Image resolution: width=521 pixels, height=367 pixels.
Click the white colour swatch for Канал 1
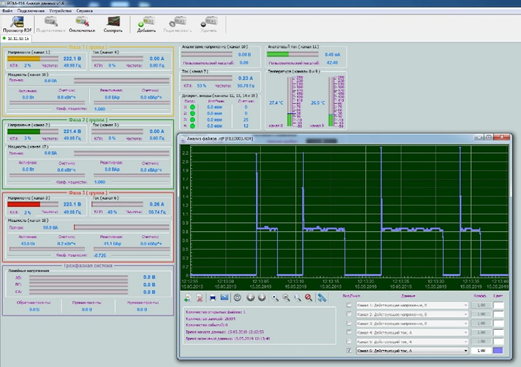pos(498,305)
